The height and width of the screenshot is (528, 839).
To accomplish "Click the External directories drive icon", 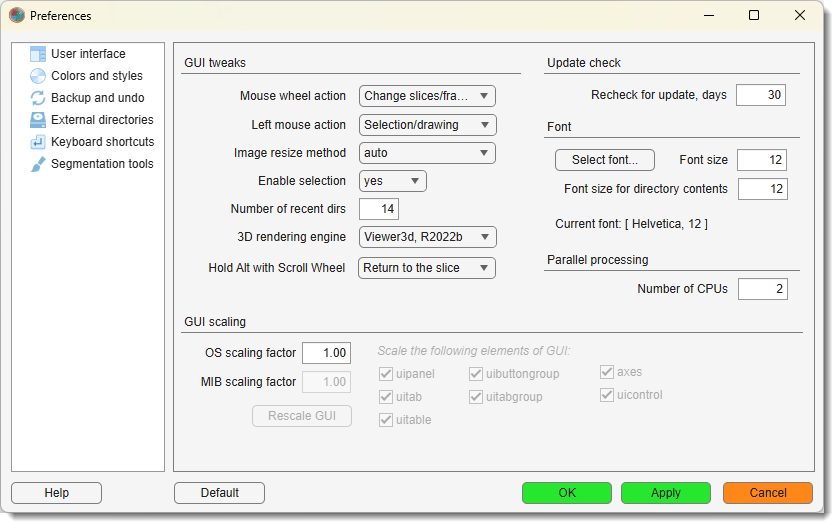I will [37, 120].
